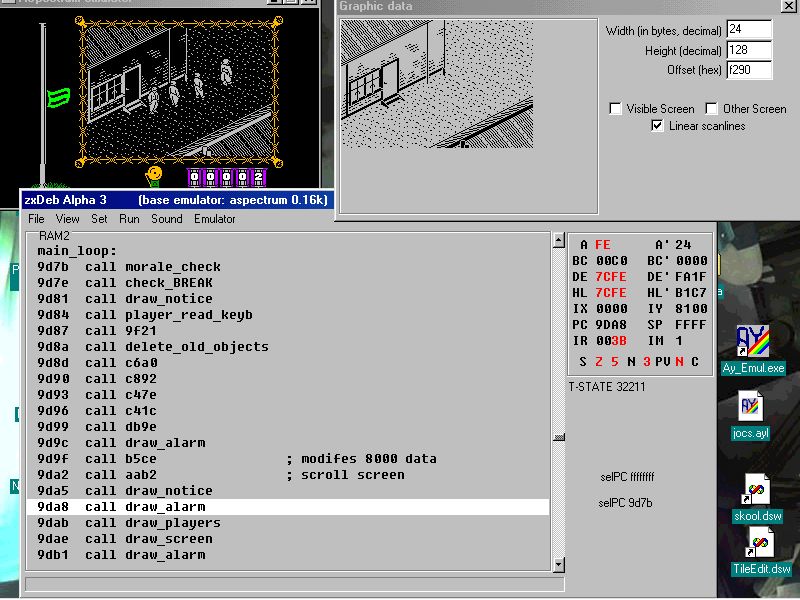Click the selPC ffffffff label
This screenshot has width=800, height=600.
click(627, 477)
